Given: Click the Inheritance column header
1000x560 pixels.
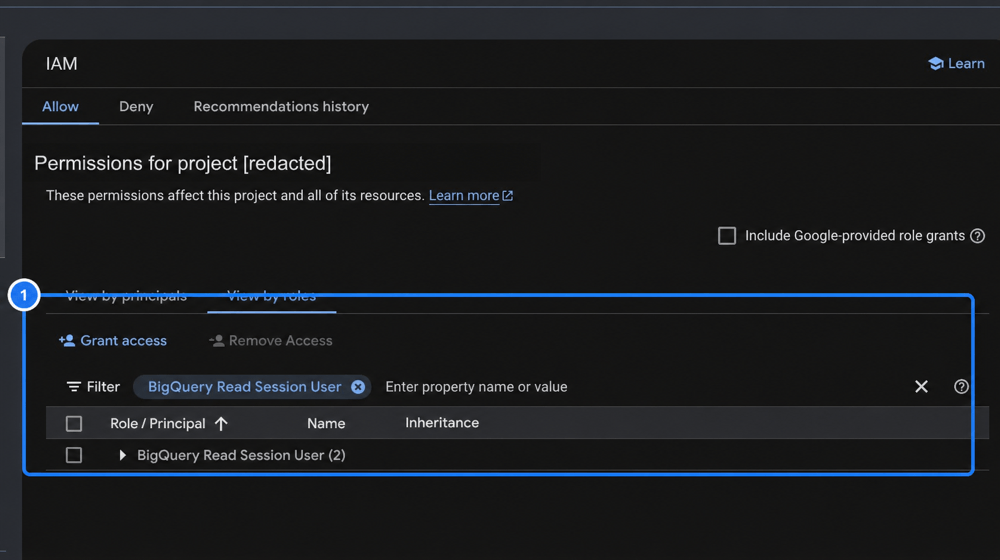Looking at the screenshot, I should click(442, 423).
